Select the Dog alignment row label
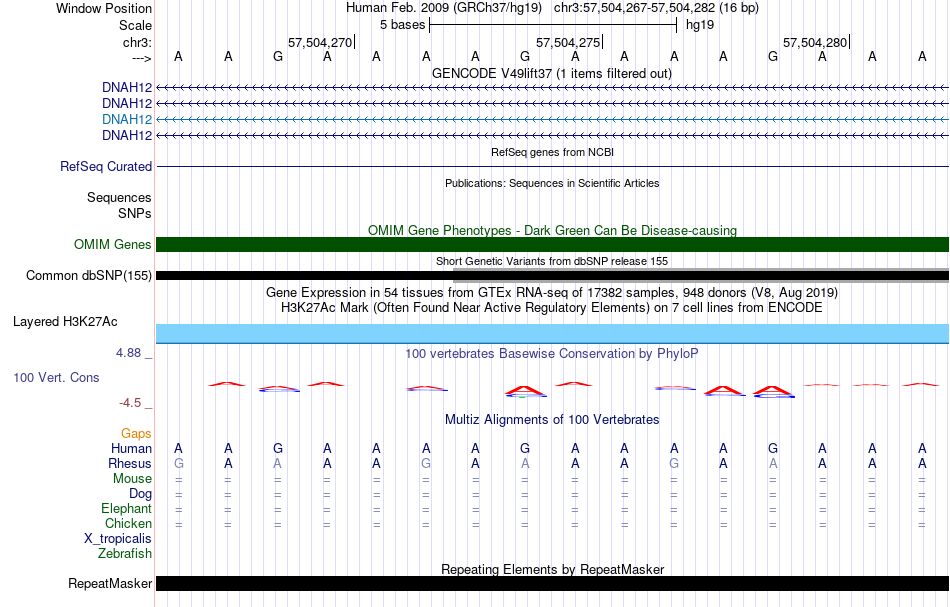Screen dimensions: 950x607 (140, 494)
